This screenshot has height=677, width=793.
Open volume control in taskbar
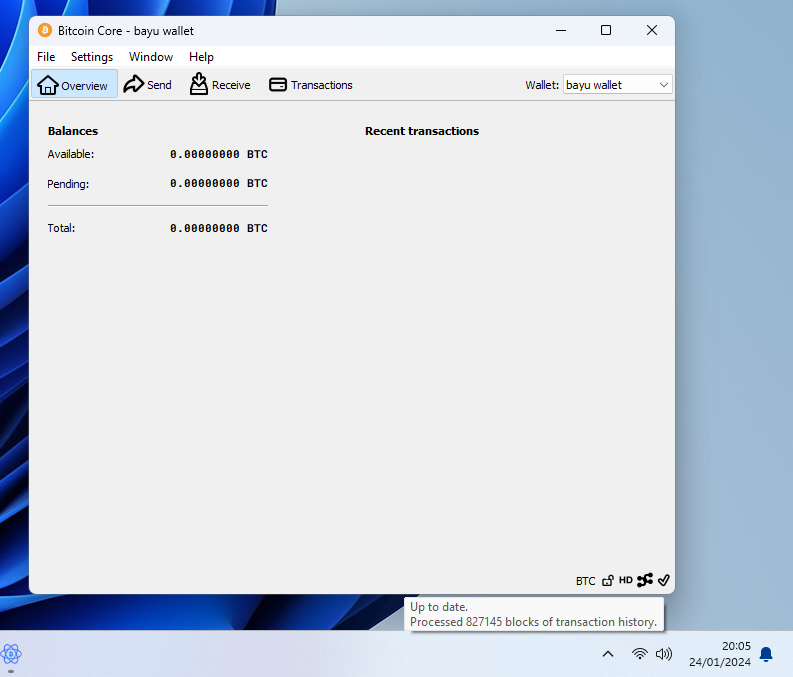pyautogui.click(x=664, y=654)
